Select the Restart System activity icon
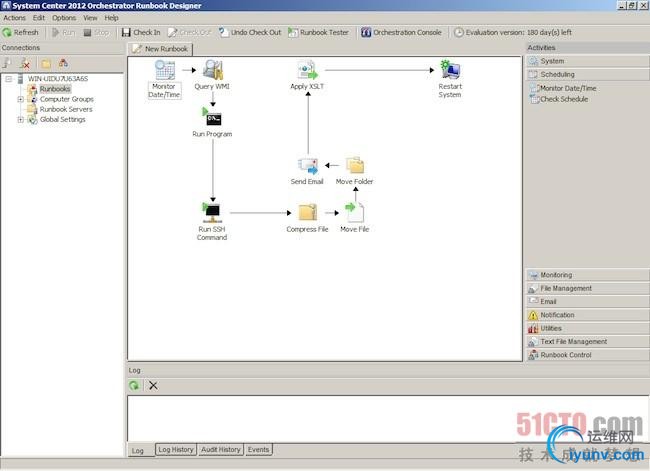The width and height of the screenshot is (650, 471). (450, 70)
